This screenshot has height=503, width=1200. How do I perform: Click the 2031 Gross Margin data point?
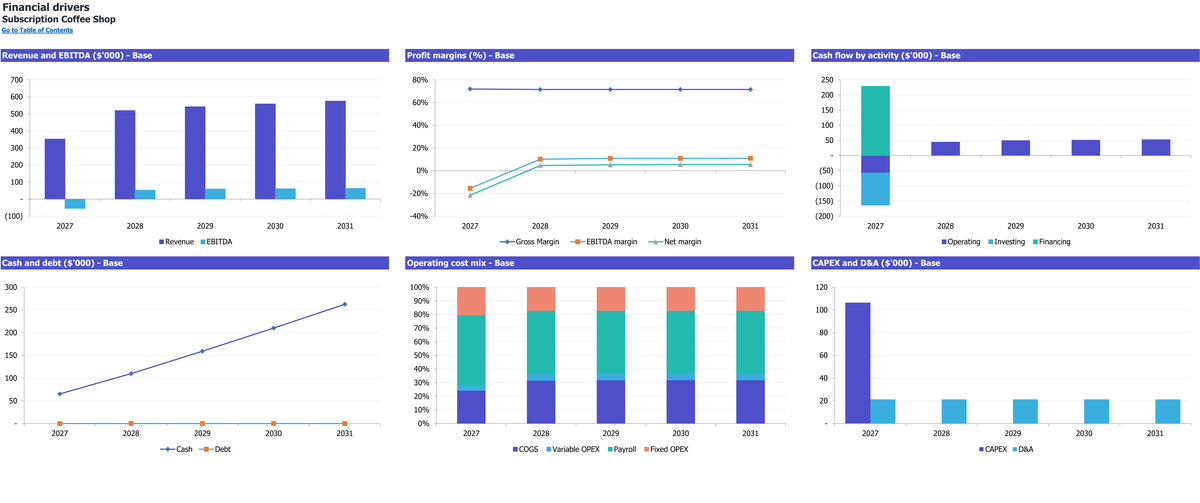click(750, 89)
